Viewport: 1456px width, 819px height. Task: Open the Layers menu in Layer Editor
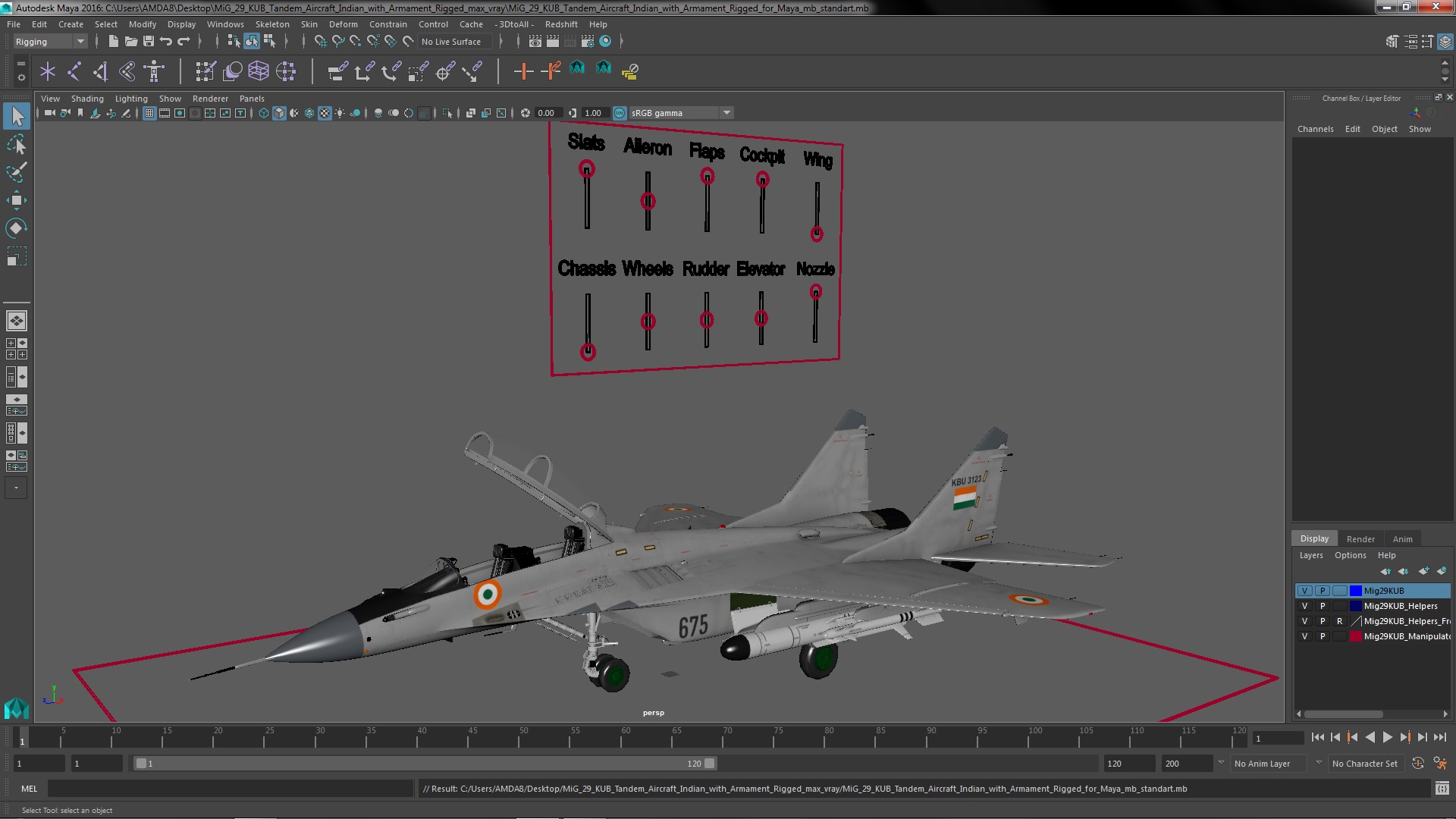click(x=1310, y=555)
